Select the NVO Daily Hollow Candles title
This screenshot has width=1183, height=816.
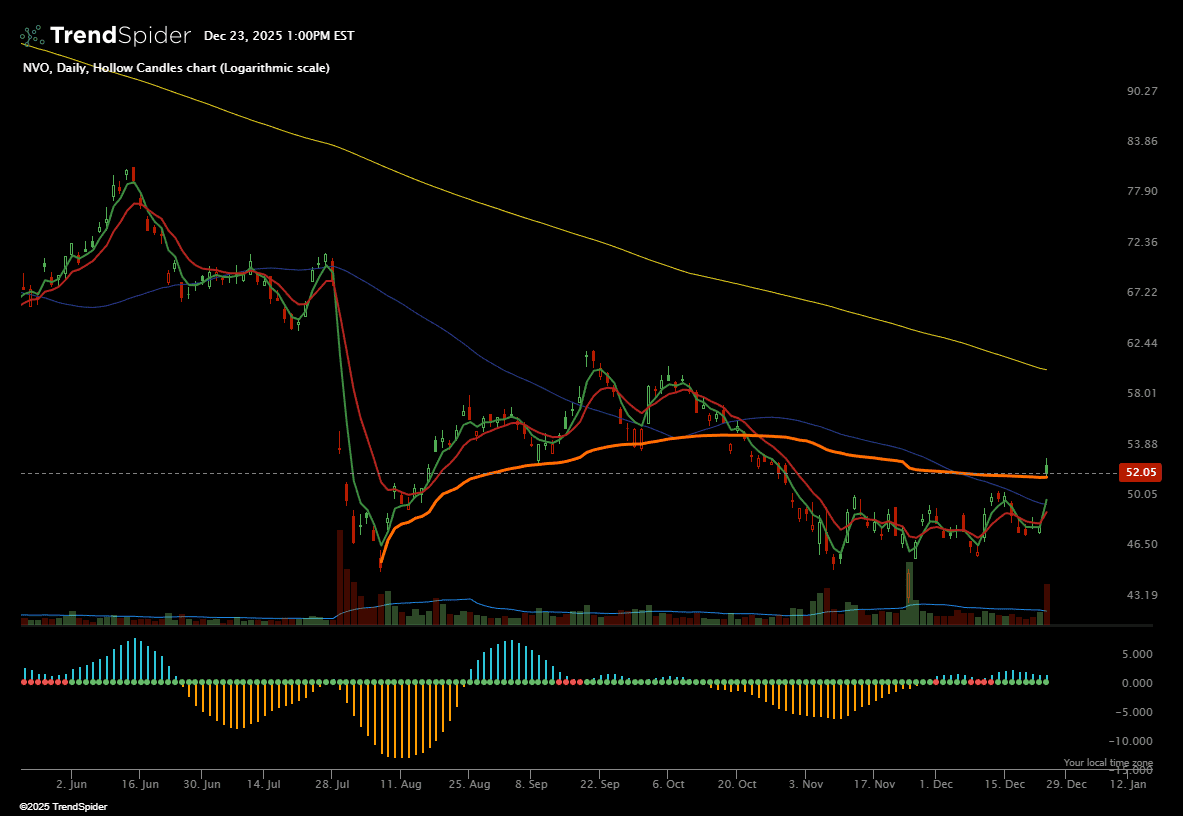[x=176, y=68]
